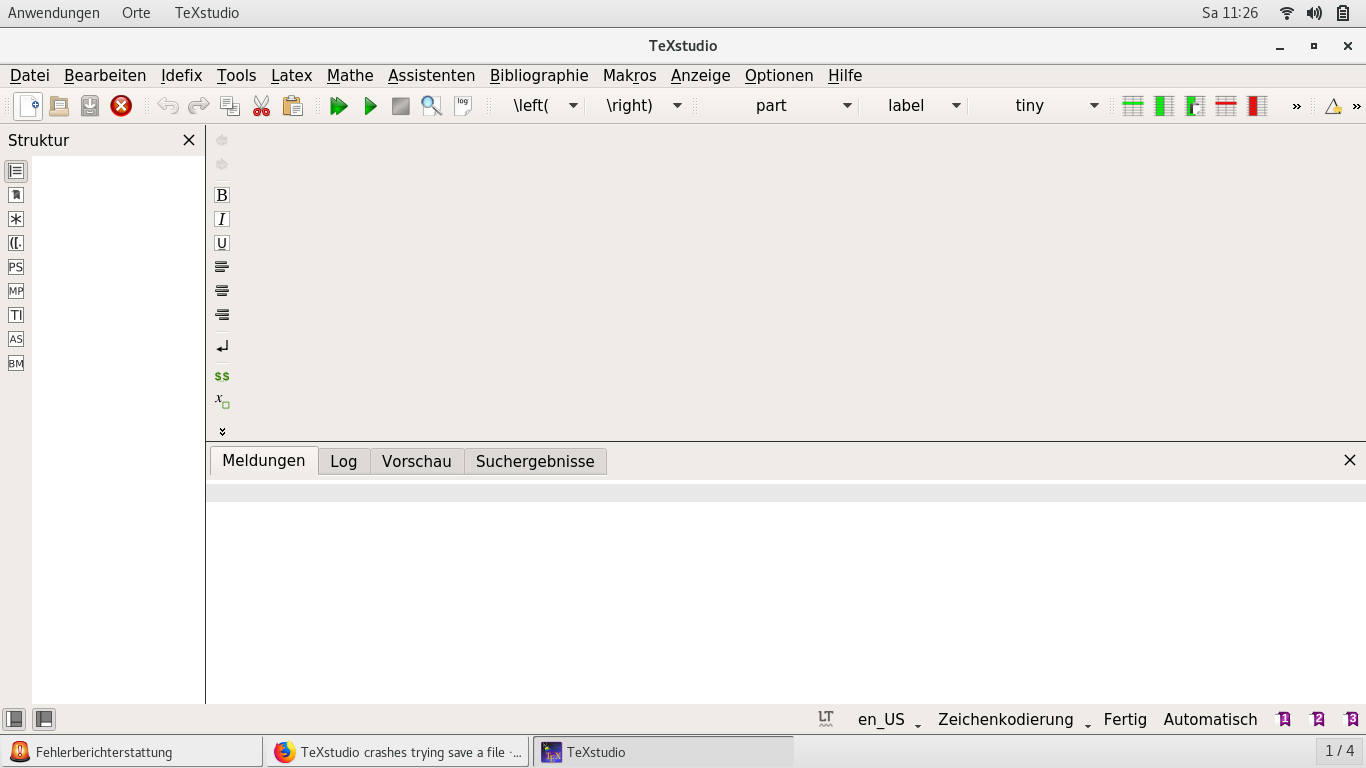This screenshot has height=768, width=1366.
Task: Insert a newline with the return-arrow icon
Action: pyautogui.click(x=222, y=346)
